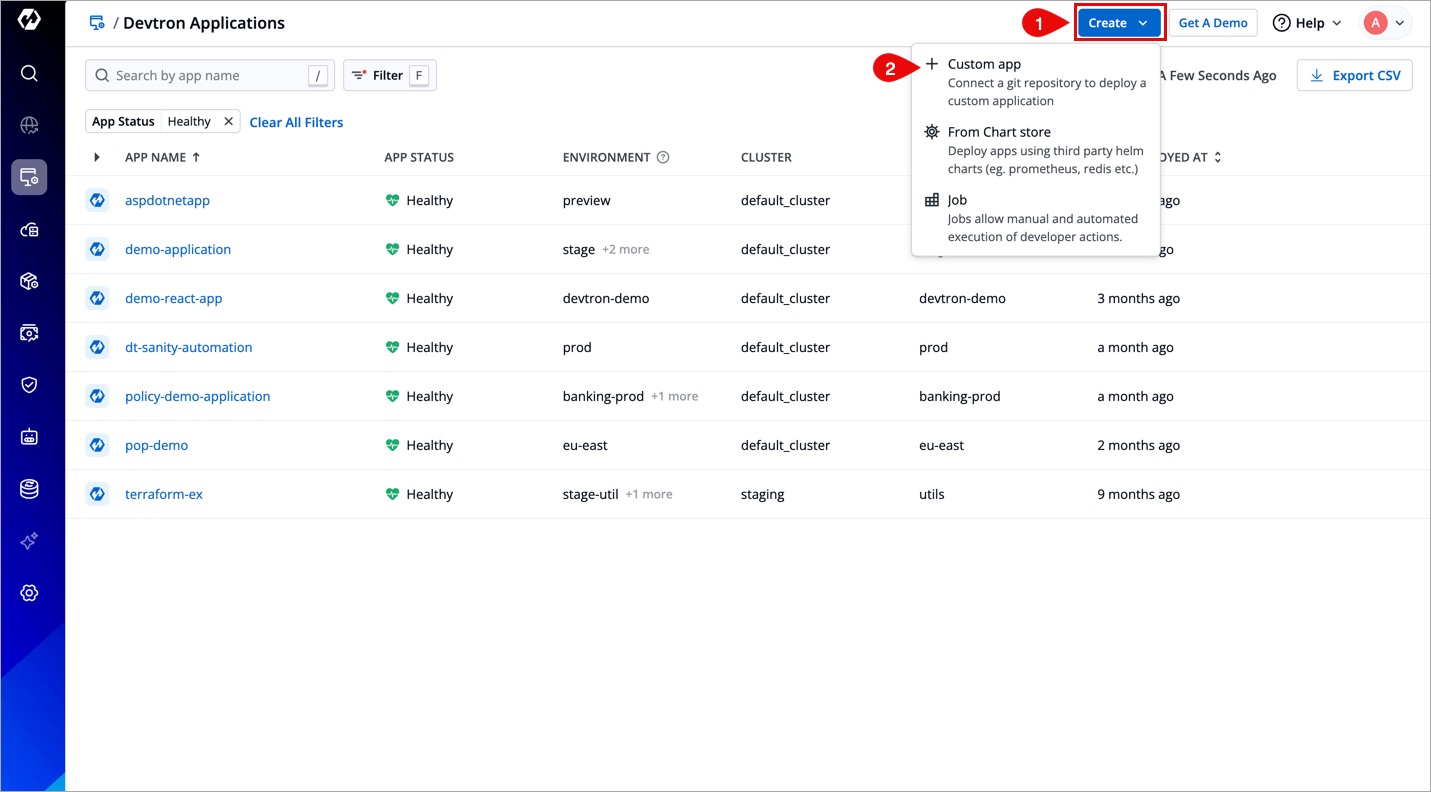Expand all rows using header triangle
Viewport: 1431px width, 792px height.
pos(97,158)
